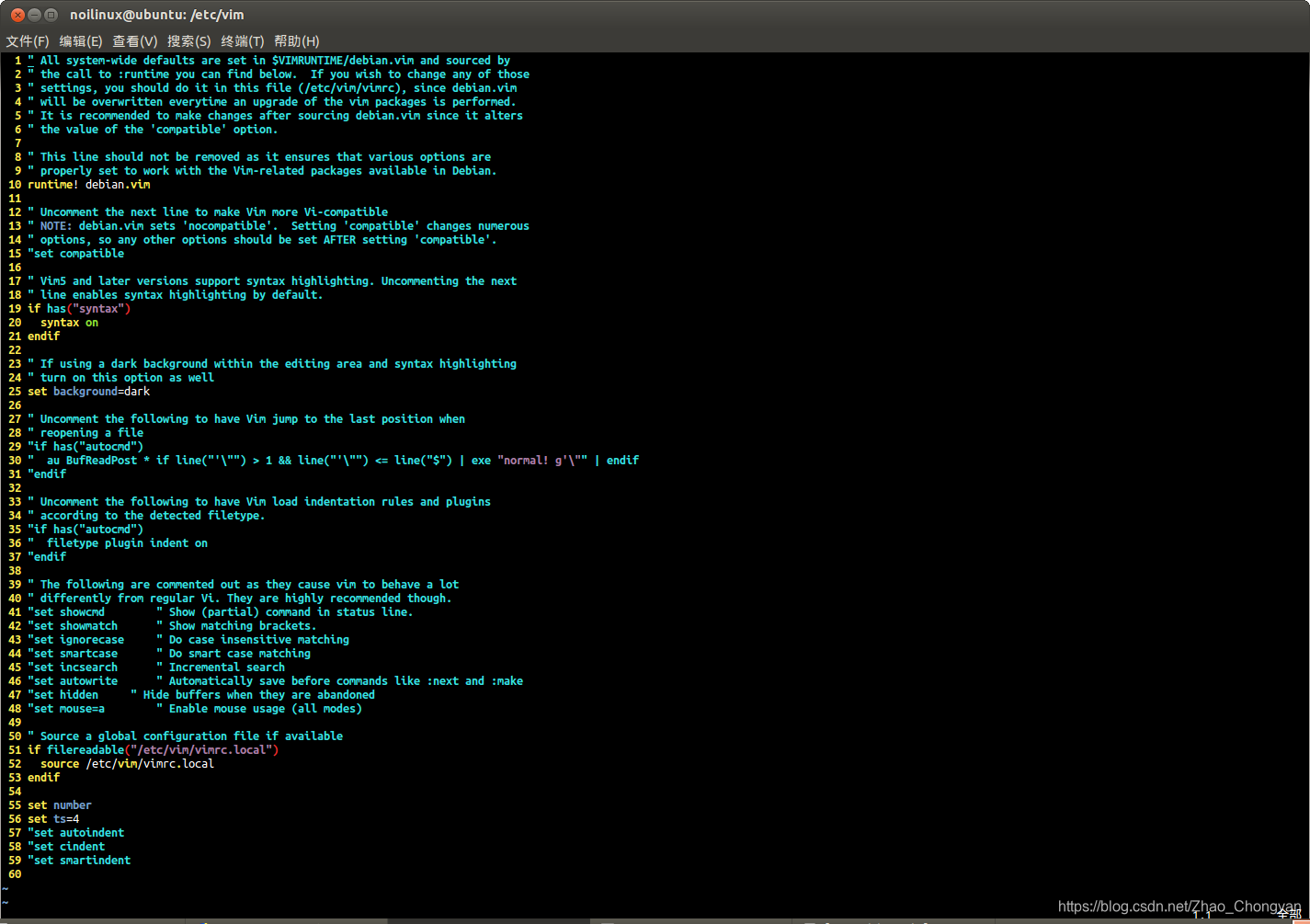The height and width of the screenshot is (924, 1310).
Task: Click the '"set autoindent' line
Action: click(75, 833)
